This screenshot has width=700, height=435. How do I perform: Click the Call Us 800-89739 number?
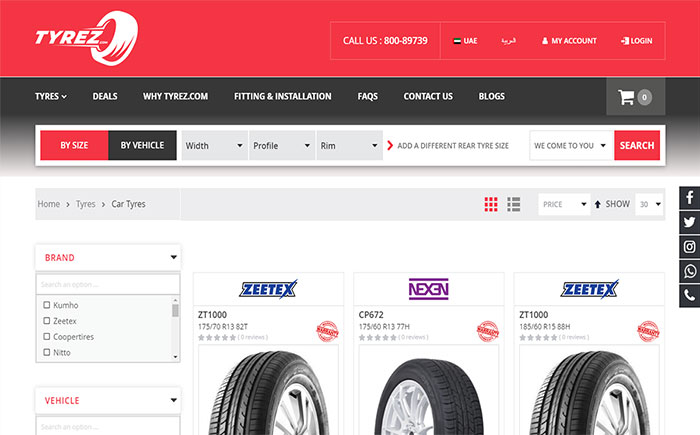[x=385, y=41]
